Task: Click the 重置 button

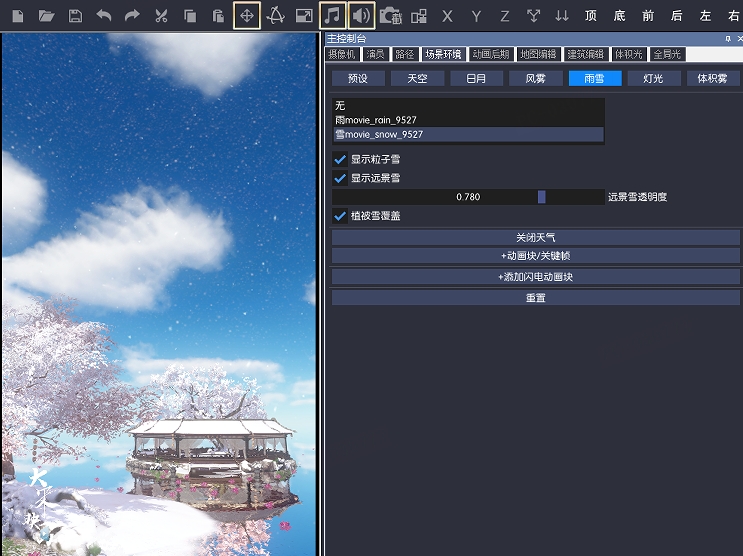Action: [535, 298]
